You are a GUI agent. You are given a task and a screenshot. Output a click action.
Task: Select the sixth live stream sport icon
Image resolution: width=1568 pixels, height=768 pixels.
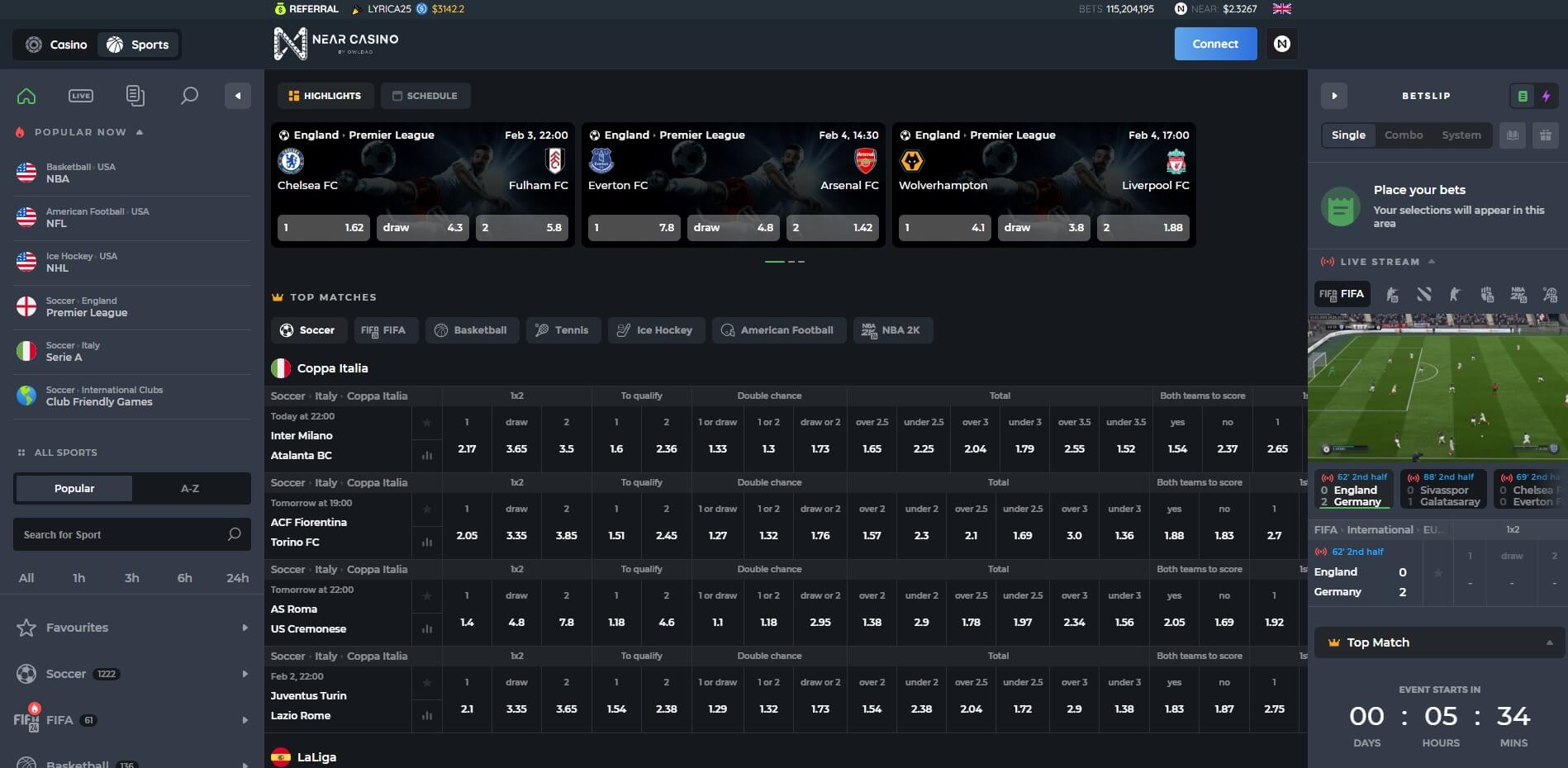point(1518,294)
